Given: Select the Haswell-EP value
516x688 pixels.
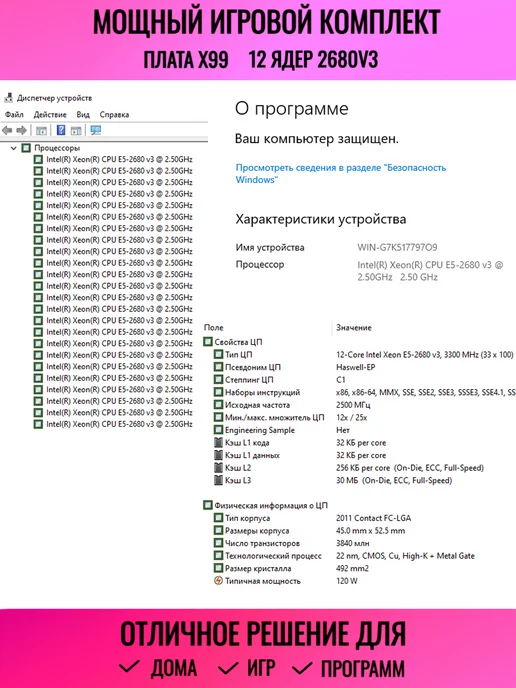Looking at the screenshot, I should point(355,367).
